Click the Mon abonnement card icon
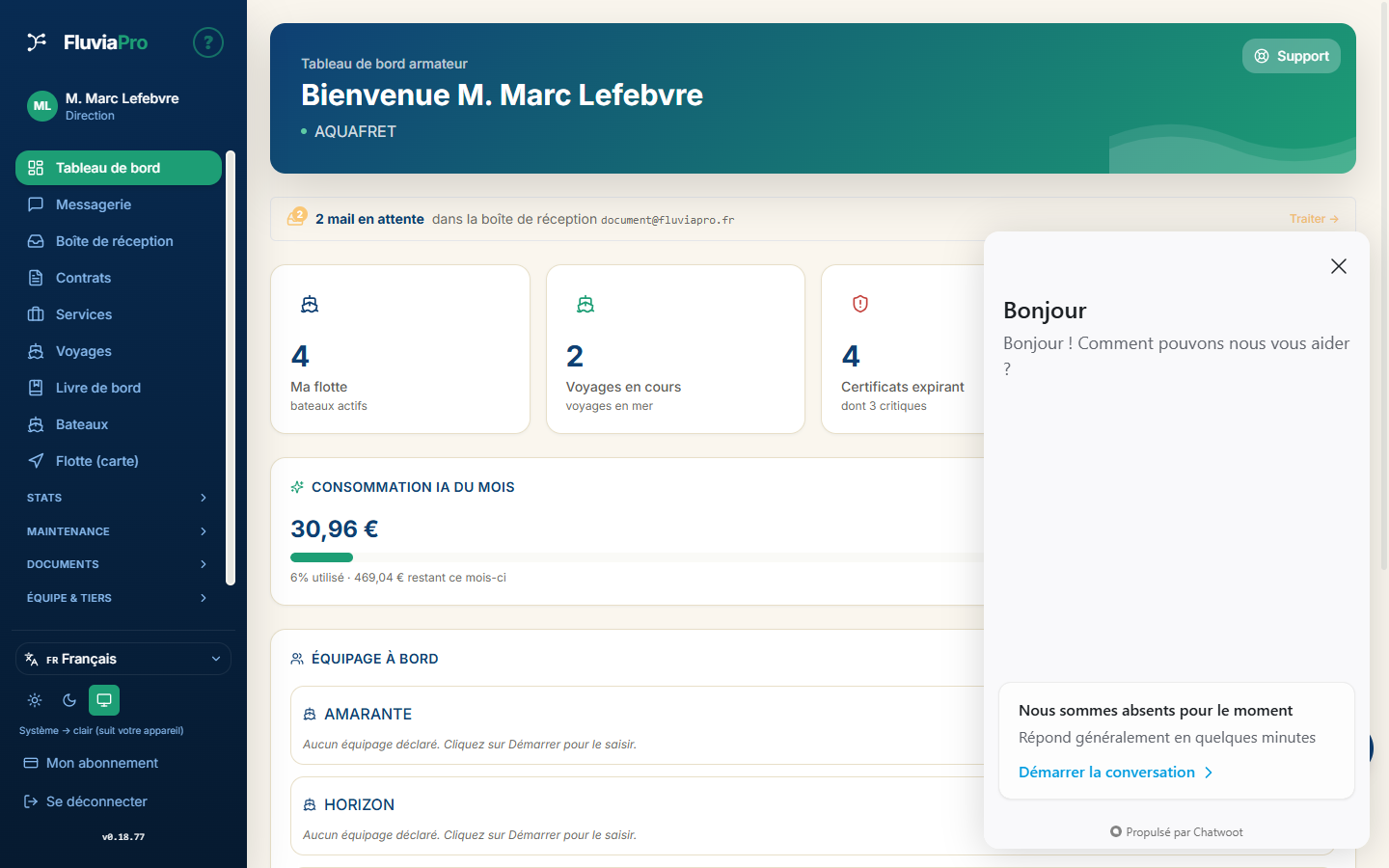The image size is (1389, 868). coord(31,763)
